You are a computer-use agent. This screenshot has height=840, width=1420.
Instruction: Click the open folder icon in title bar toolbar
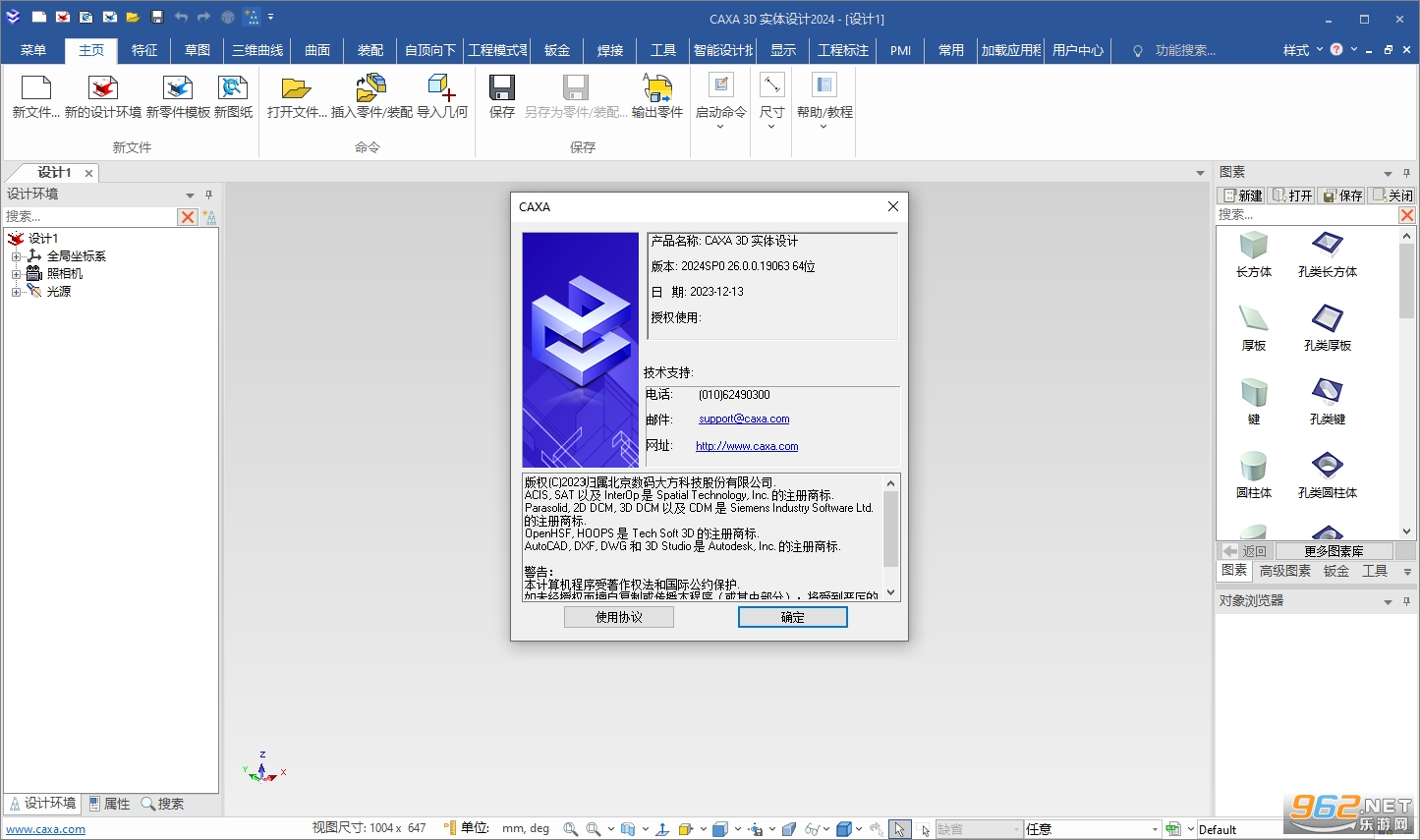[133, 17]
